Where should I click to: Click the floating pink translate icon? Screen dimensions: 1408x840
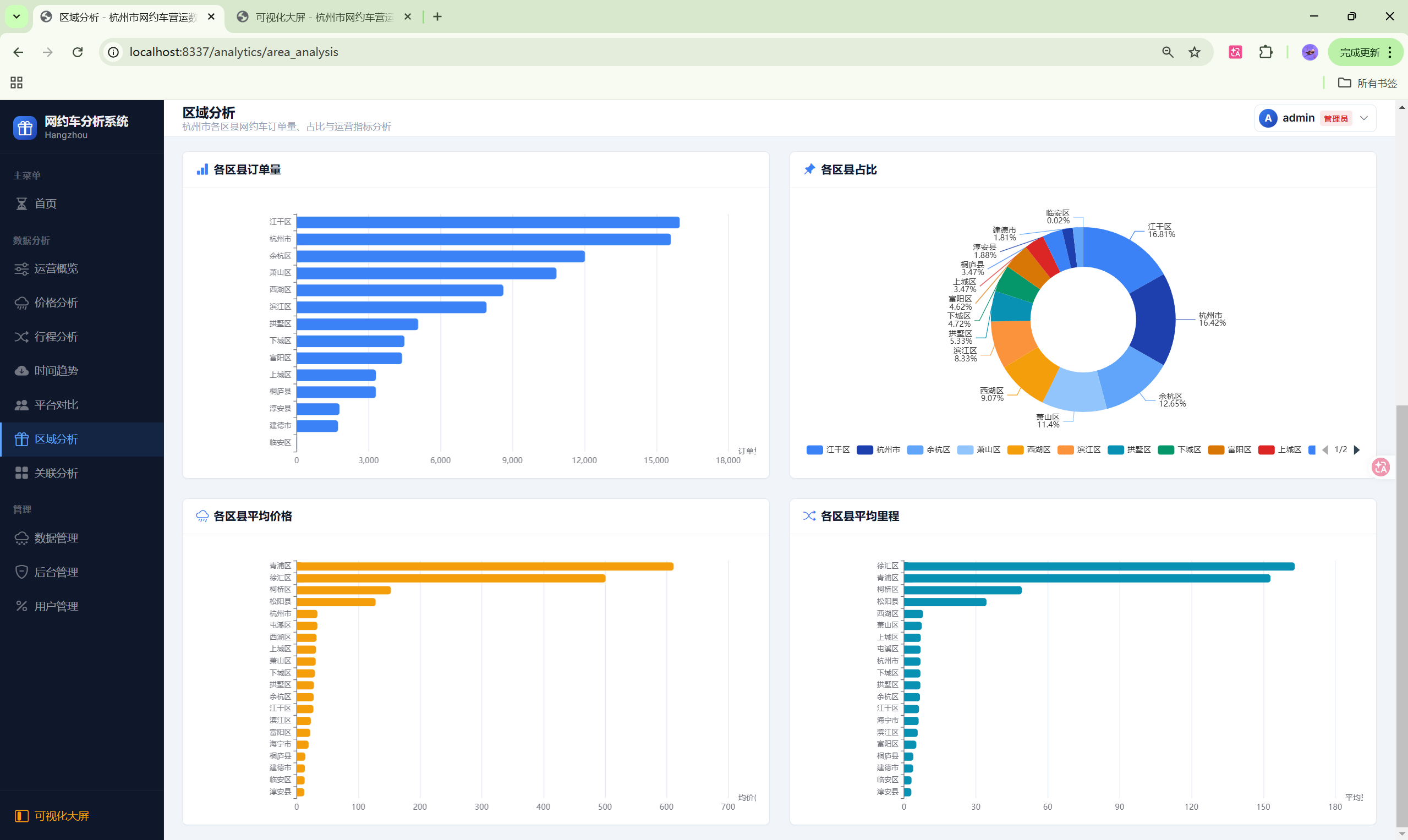pos(1381,467)
